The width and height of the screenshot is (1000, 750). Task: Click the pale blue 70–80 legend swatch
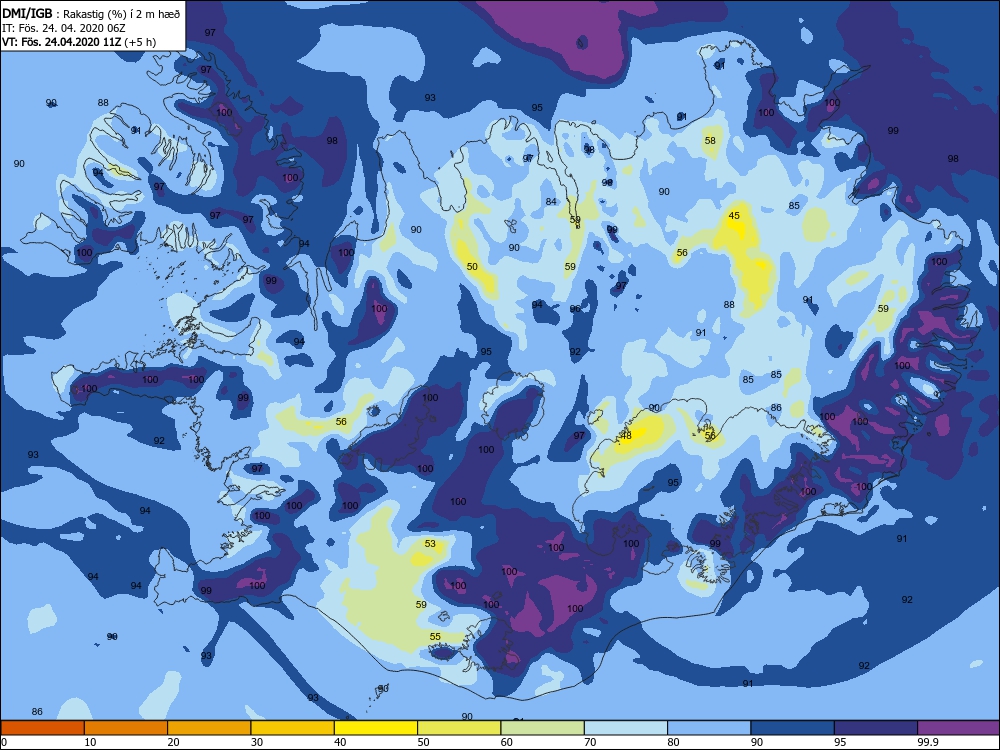pos(626,728)
